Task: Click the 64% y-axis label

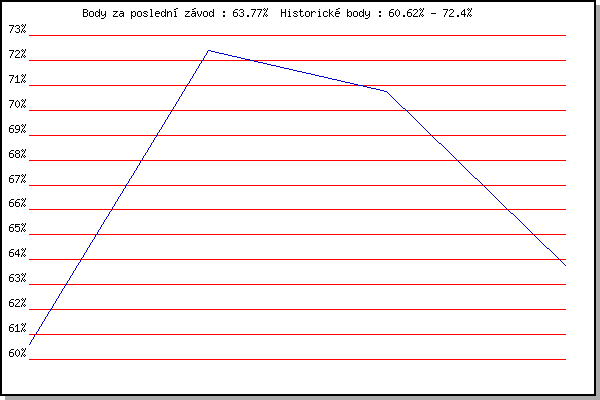Action: point(17,253)
